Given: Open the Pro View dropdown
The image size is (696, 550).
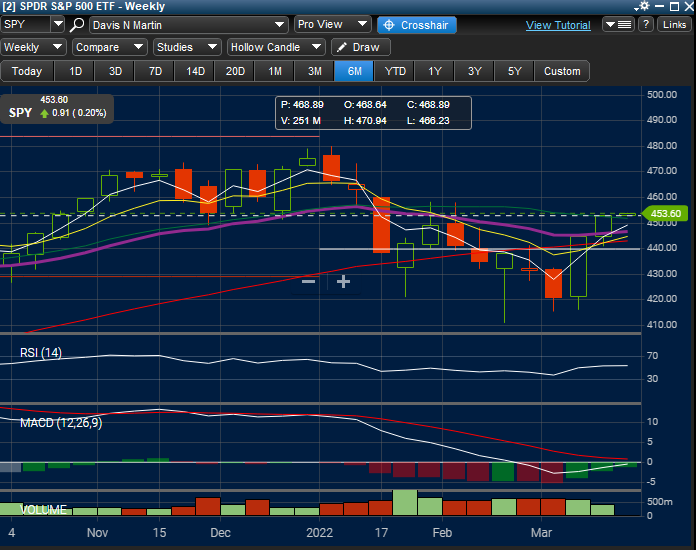Looking at the screenshot, I should pyautogui.click(x=332, y=24).
